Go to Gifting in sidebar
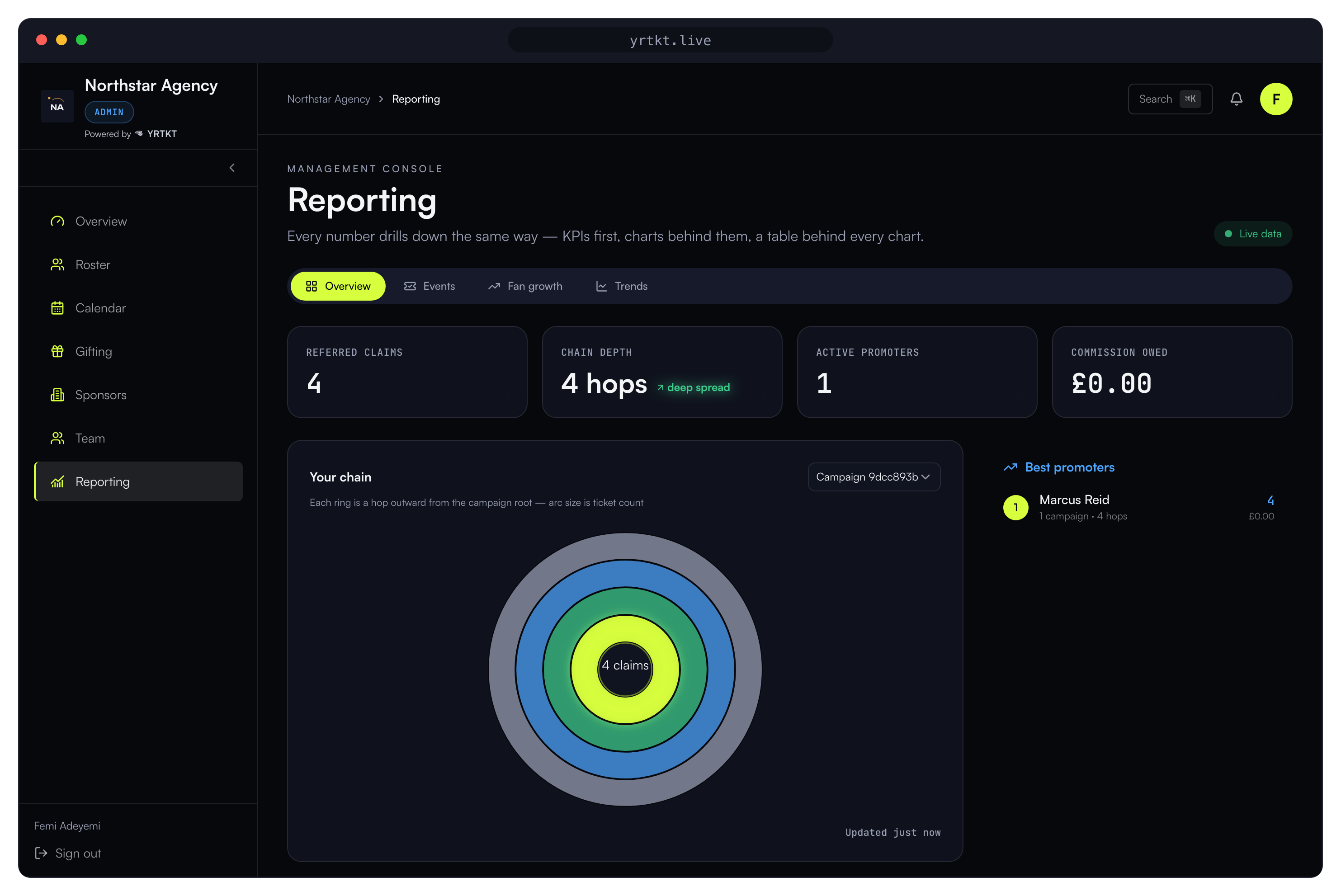1341x896 pixels. coord(138,351)
